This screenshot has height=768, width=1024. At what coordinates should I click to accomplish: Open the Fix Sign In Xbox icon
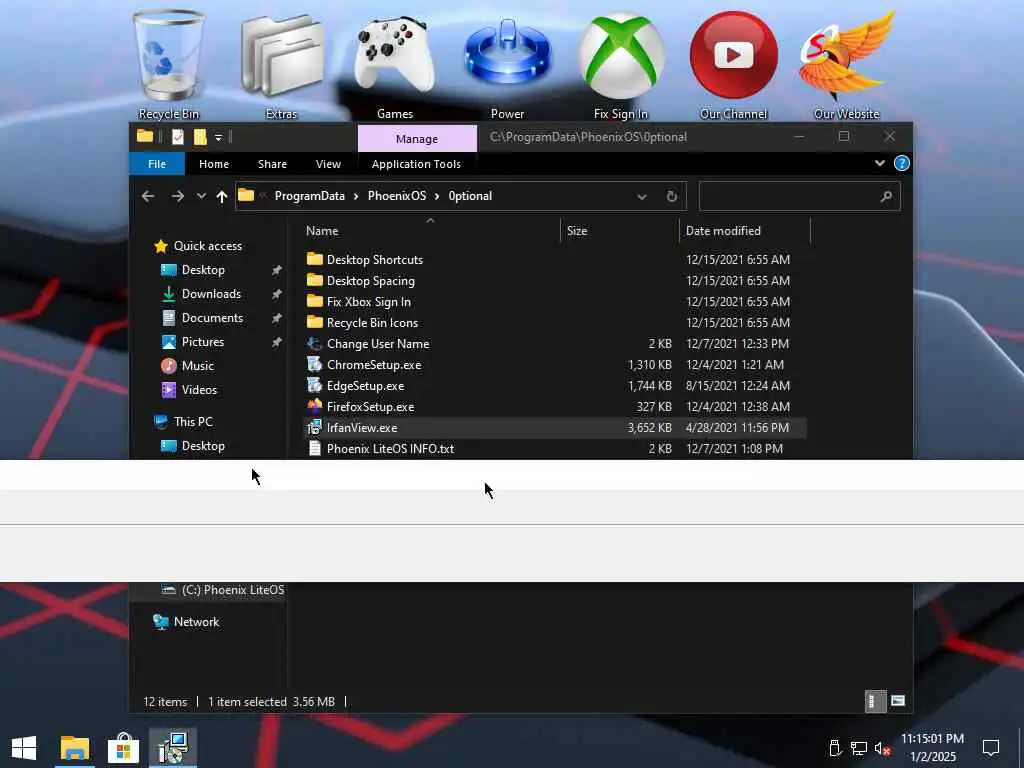tap(621, 64)
